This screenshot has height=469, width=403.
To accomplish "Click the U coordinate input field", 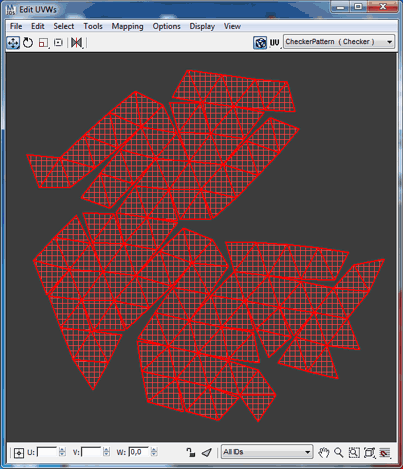I will pos(47,452).
